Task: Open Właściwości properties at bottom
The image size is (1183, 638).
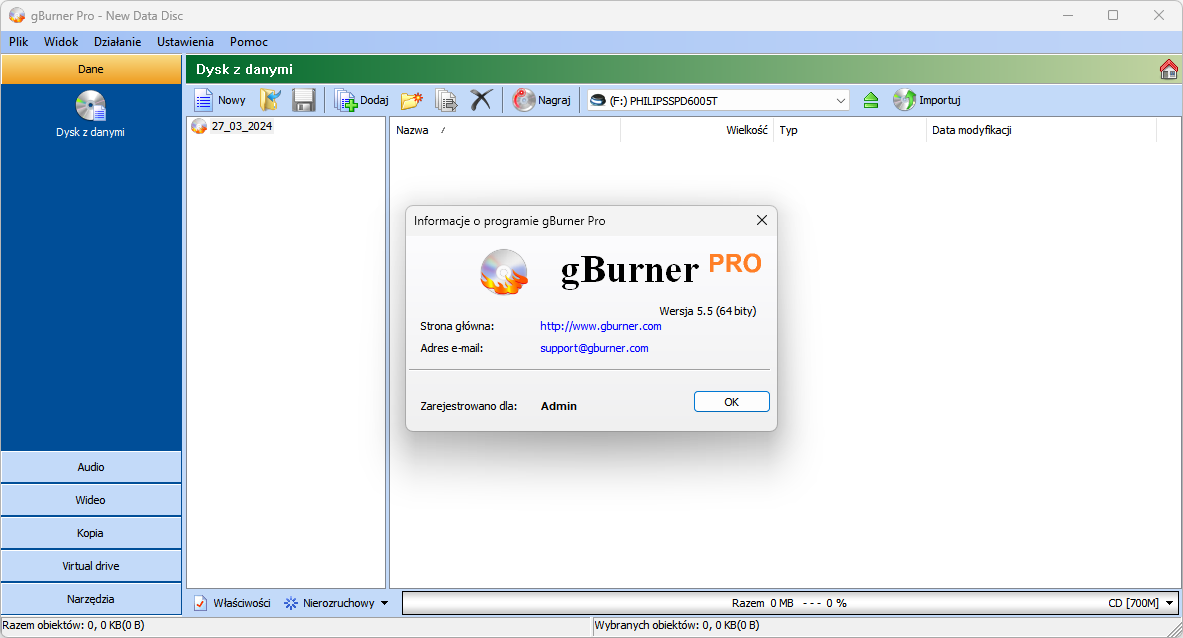Action: tap(232, 603)
